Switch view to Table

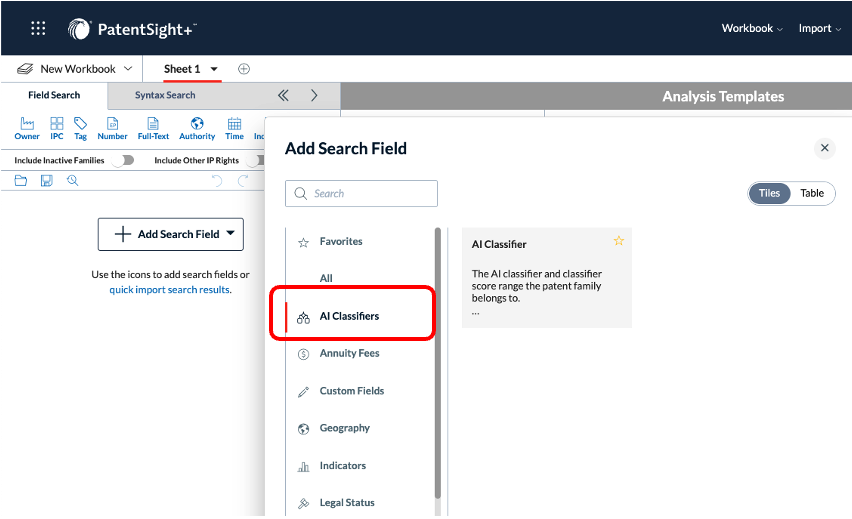pyautogui.click(x=812, y=193)
